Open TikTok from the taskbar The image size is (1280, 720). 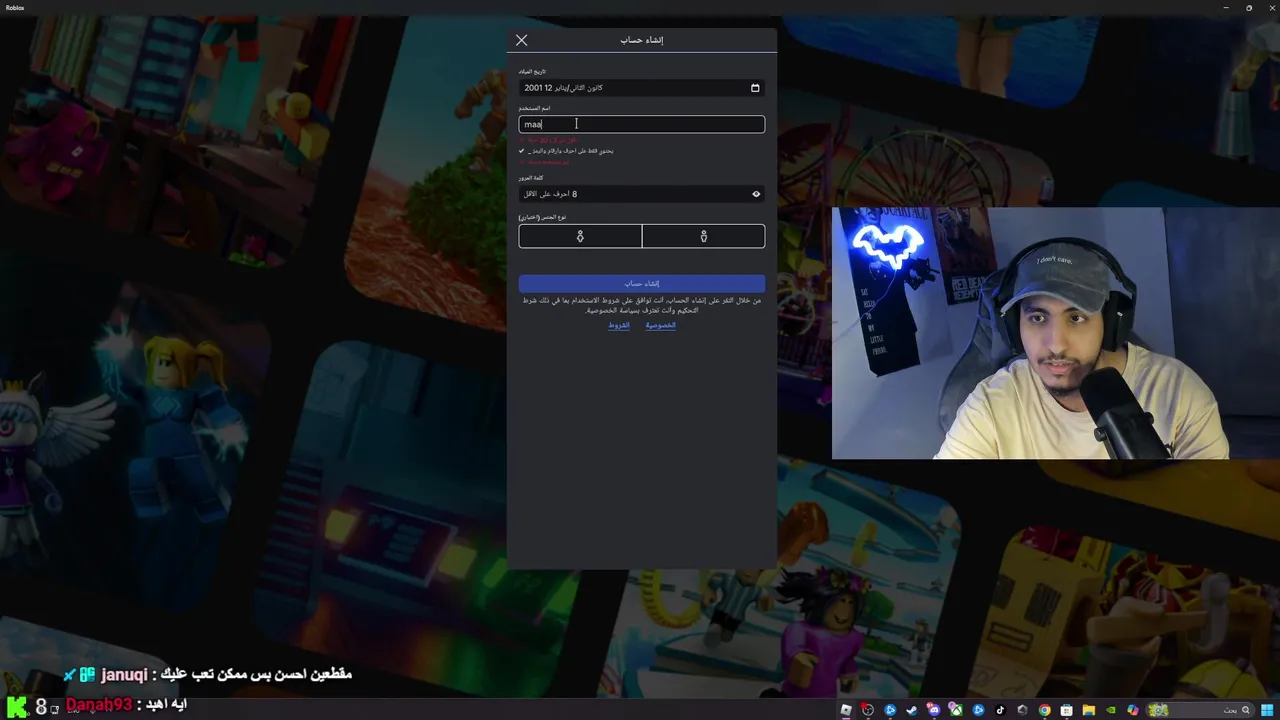[x=1000, y=710]
